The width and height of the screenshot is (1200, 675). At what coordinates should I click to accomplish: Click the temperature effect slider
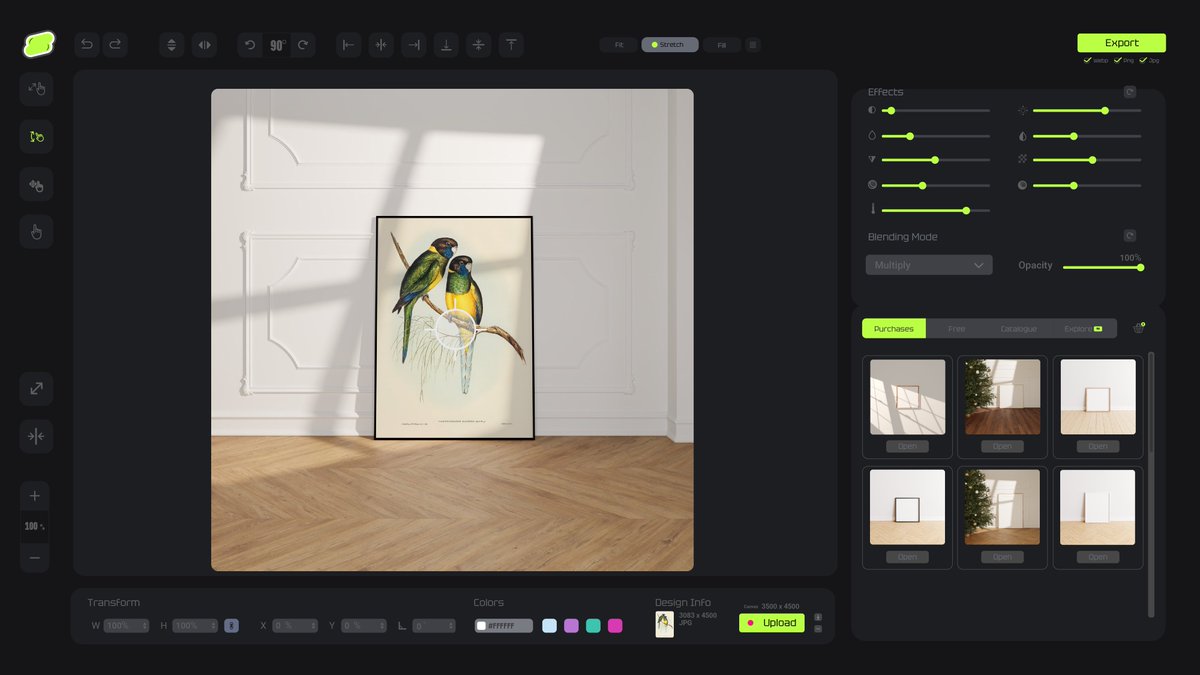(x=935, y=210)
